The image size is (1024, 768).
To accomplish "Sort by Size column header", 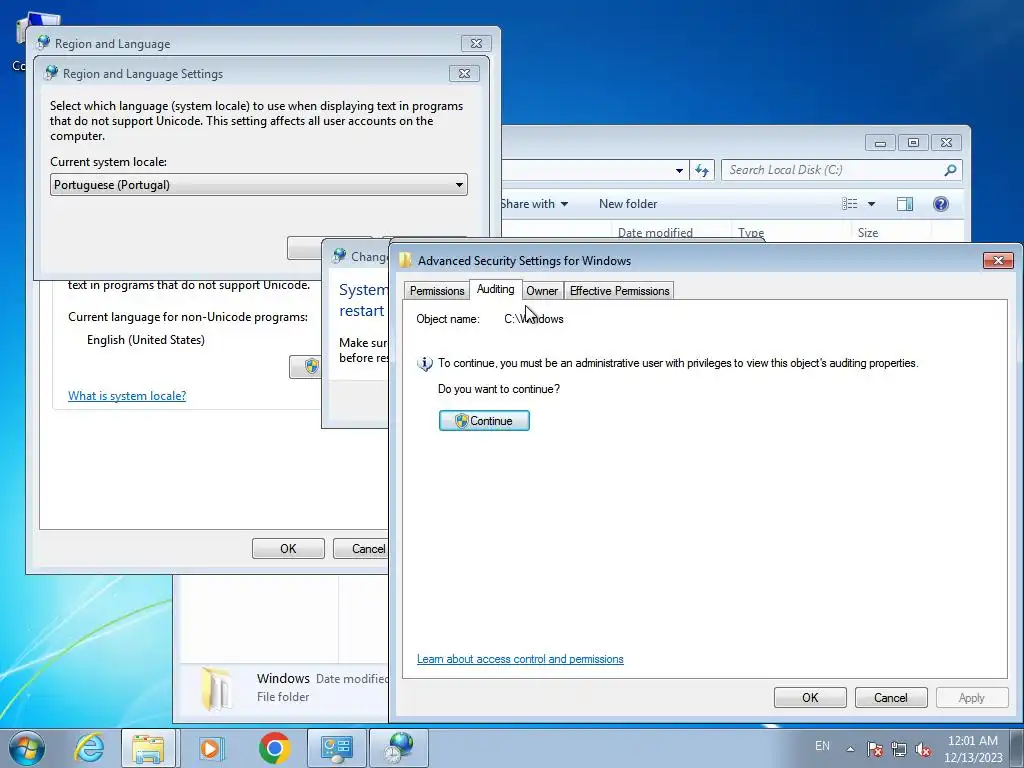I will [x=867, y=232].
